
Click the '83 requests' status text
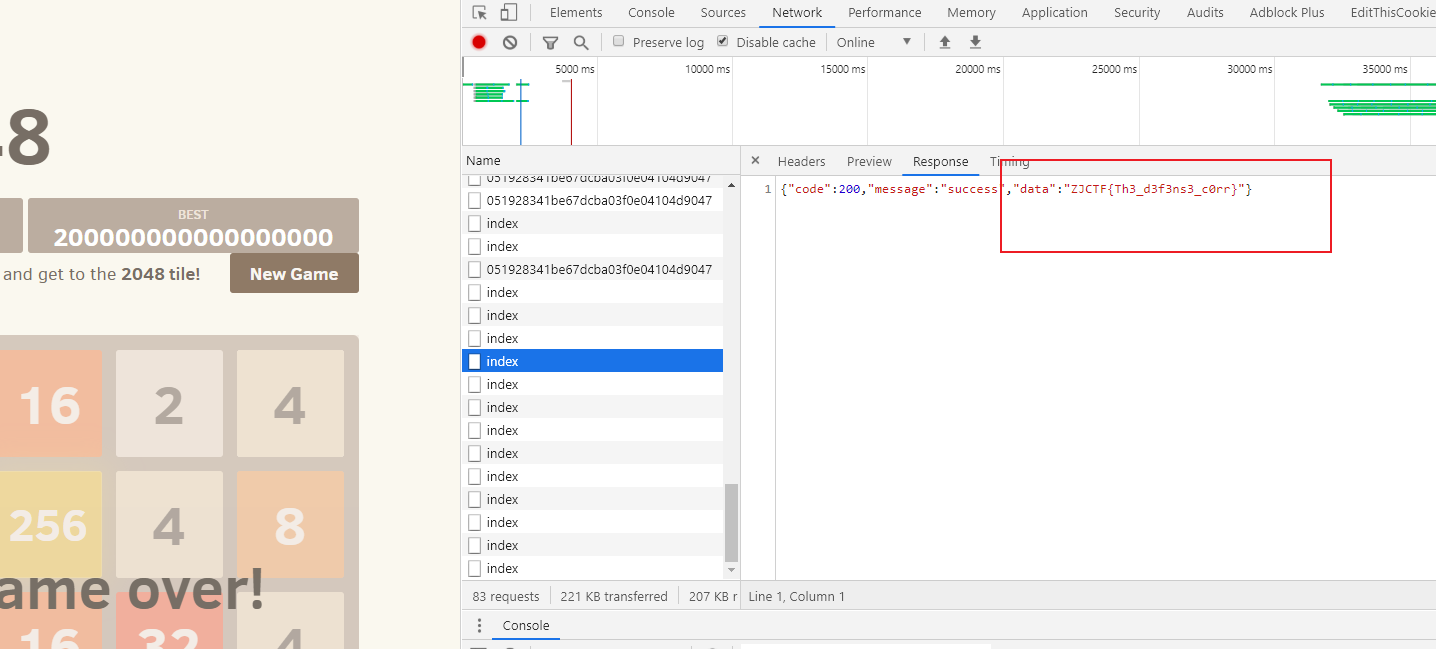pyautogui.click(x=506, y=596)
